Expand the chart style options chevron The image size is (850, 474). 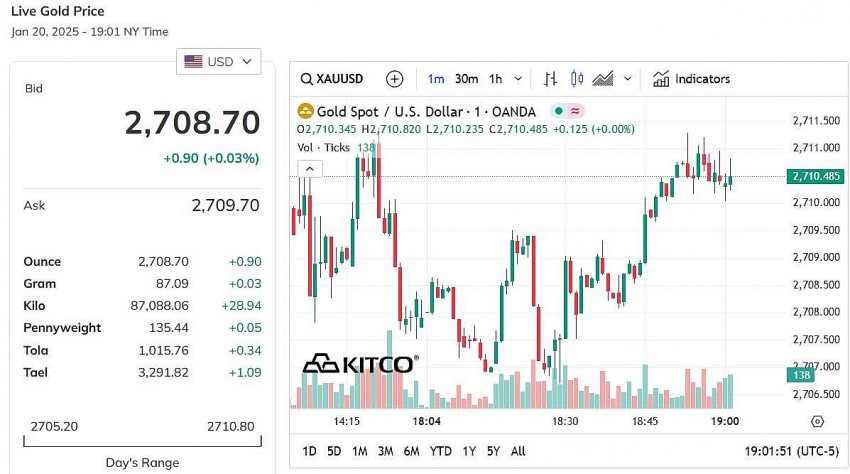coord(628,79)
